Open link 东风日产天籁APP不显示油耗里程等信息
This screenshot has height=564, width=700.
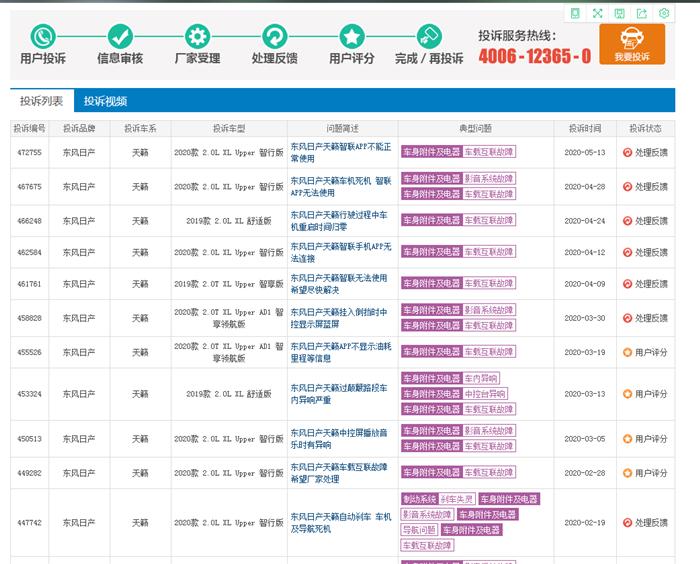tap(341, 352)
